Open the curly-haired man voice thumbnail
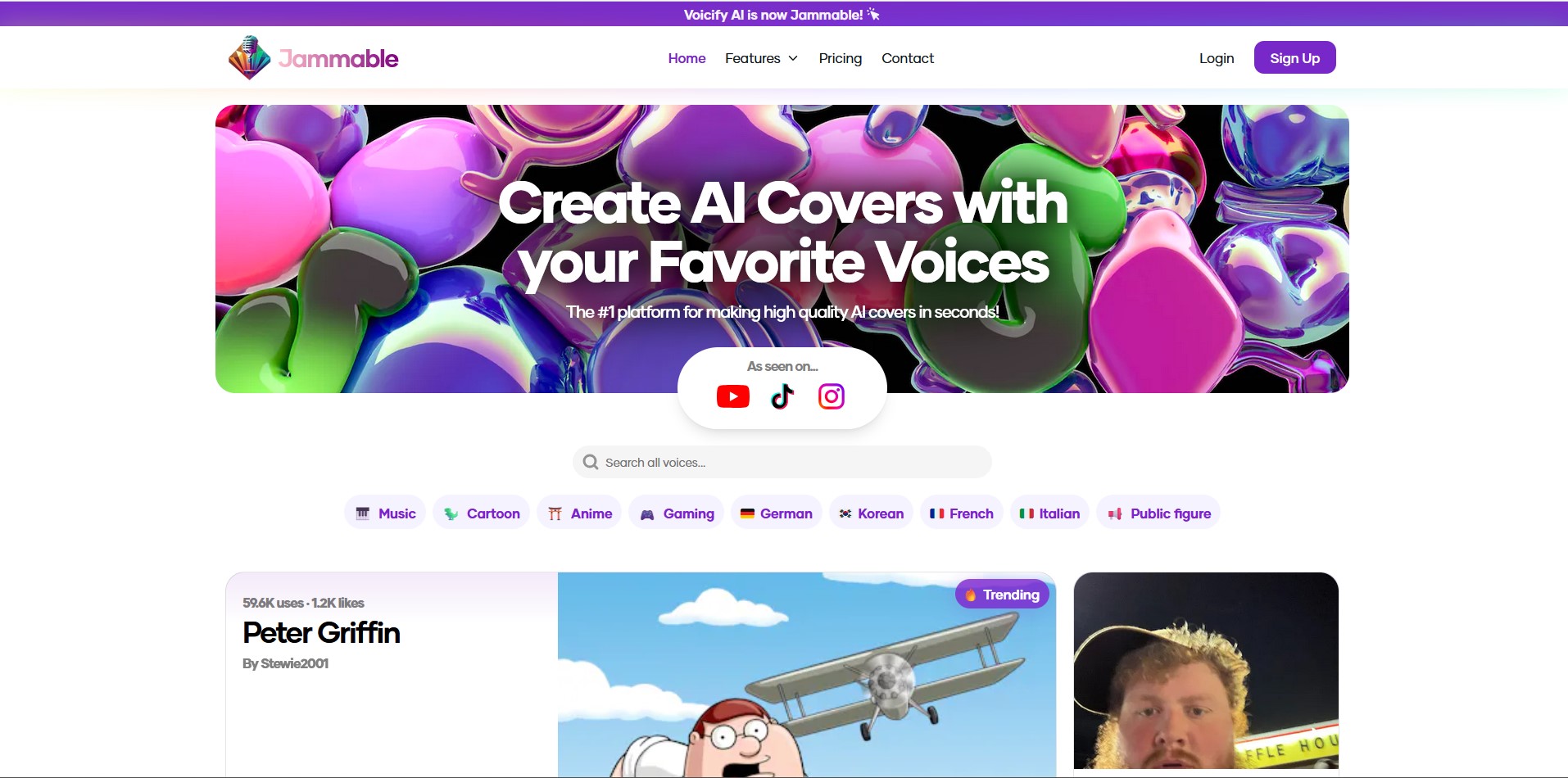This screenshot has width=1568, height=778. click(x=1206, y=672)
